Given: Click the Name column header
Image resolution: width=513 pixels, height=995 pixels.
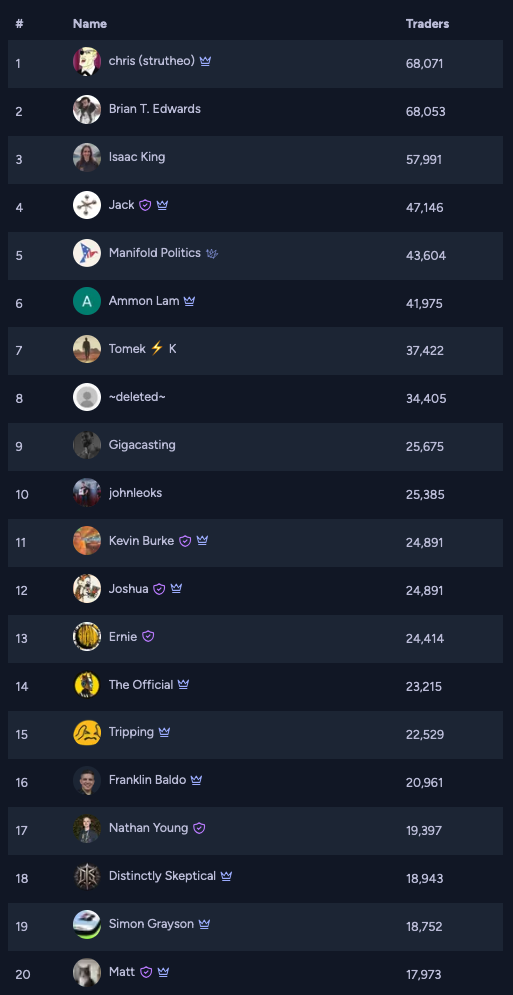Looking at the screenshot, I should [x=90, y=24].
